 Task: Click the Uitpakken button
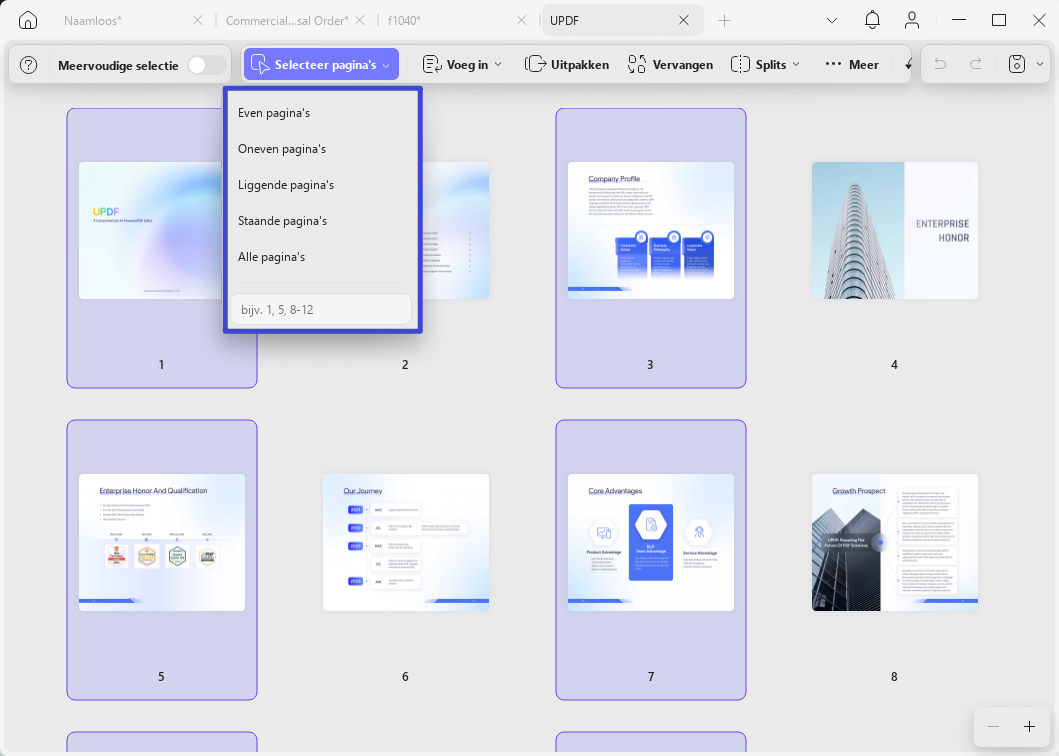point(567,64)
